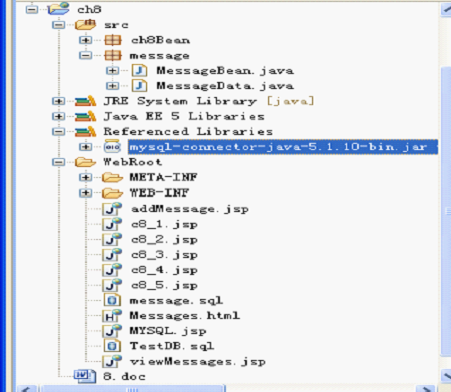Click the src source folder icon

pos(85,24)
